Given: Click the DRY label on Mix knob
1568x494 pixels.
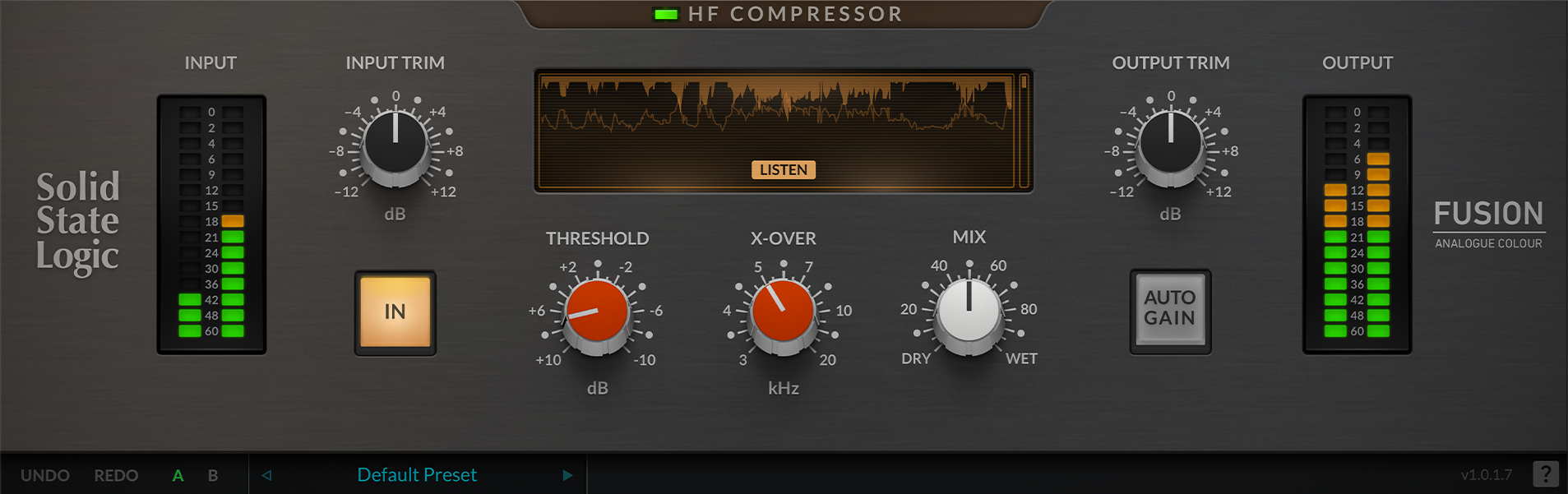Looking at the screenshot, I should point(916,358).
